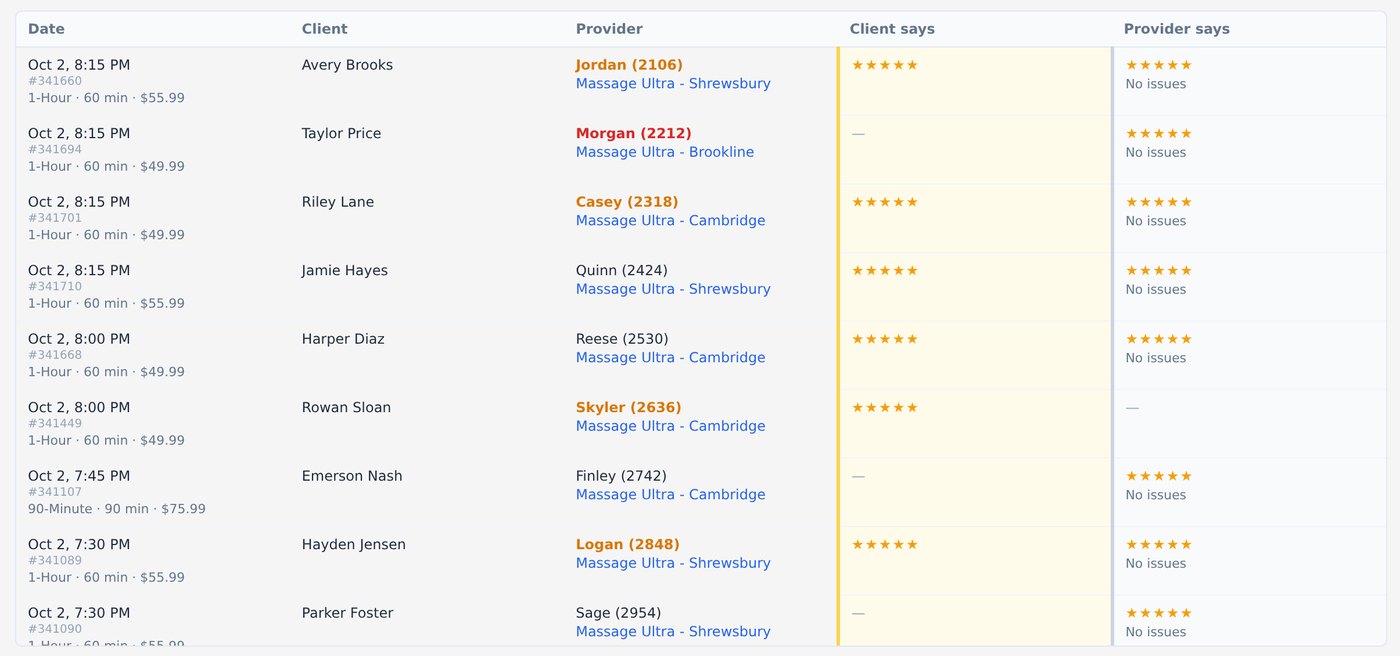Open provider Logan (2848)
Viewport: 1400px width, 656px height.
point(627,544)
